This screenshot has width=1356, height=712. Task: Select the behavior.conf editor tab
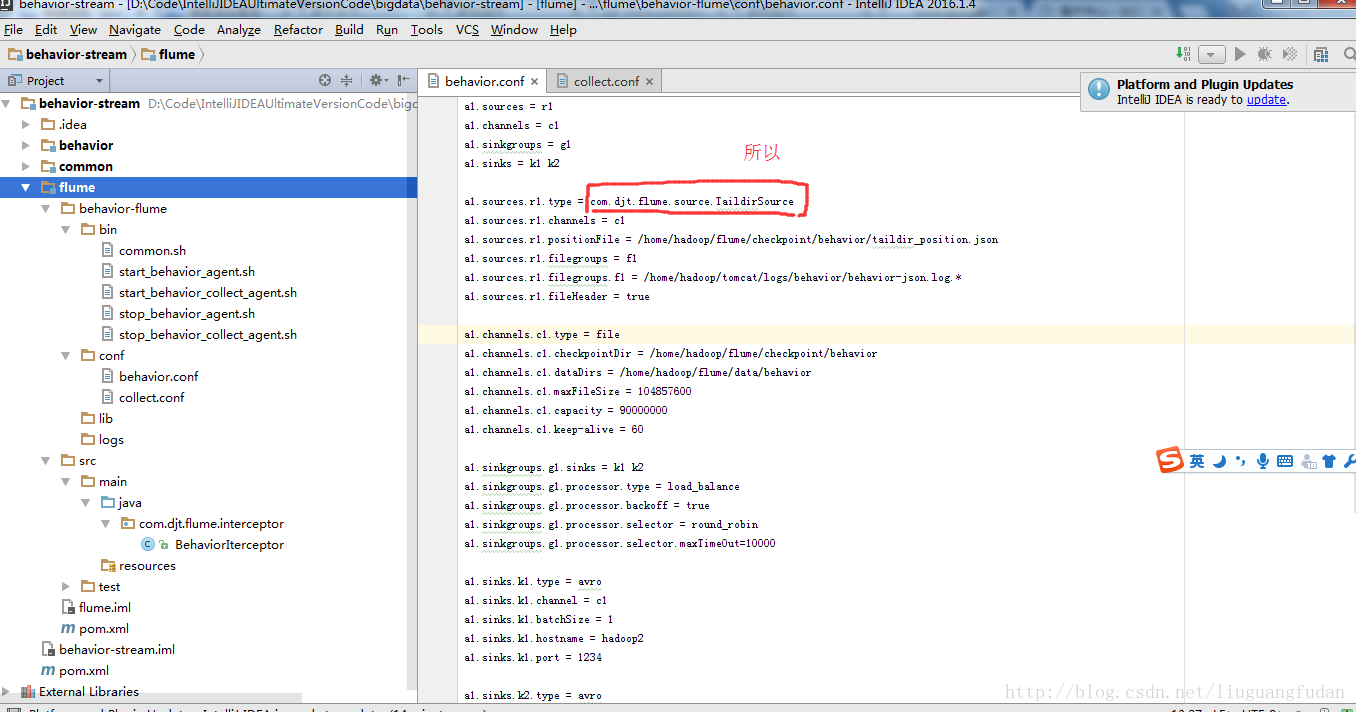(x=483, y=81)
